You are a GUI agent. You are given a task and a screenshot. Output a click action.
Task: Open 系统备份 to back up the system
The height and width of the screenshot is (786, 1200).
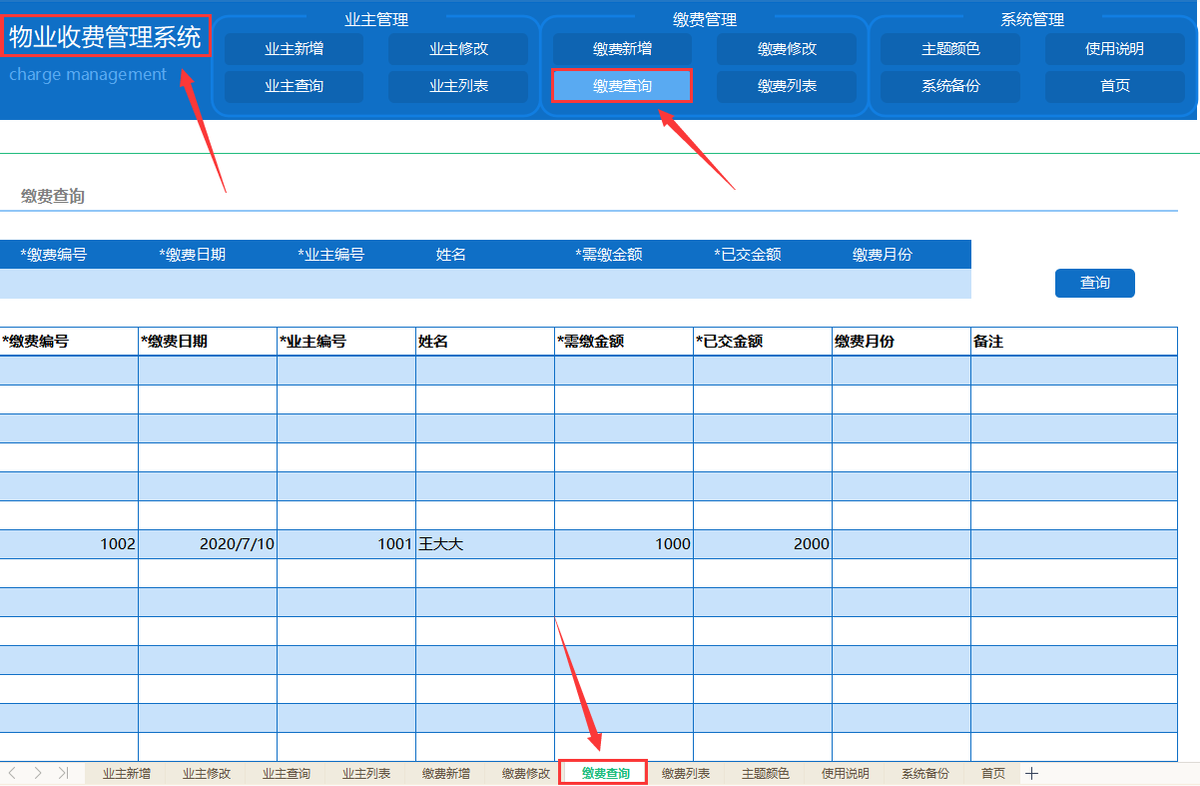(x=949, y=86)
